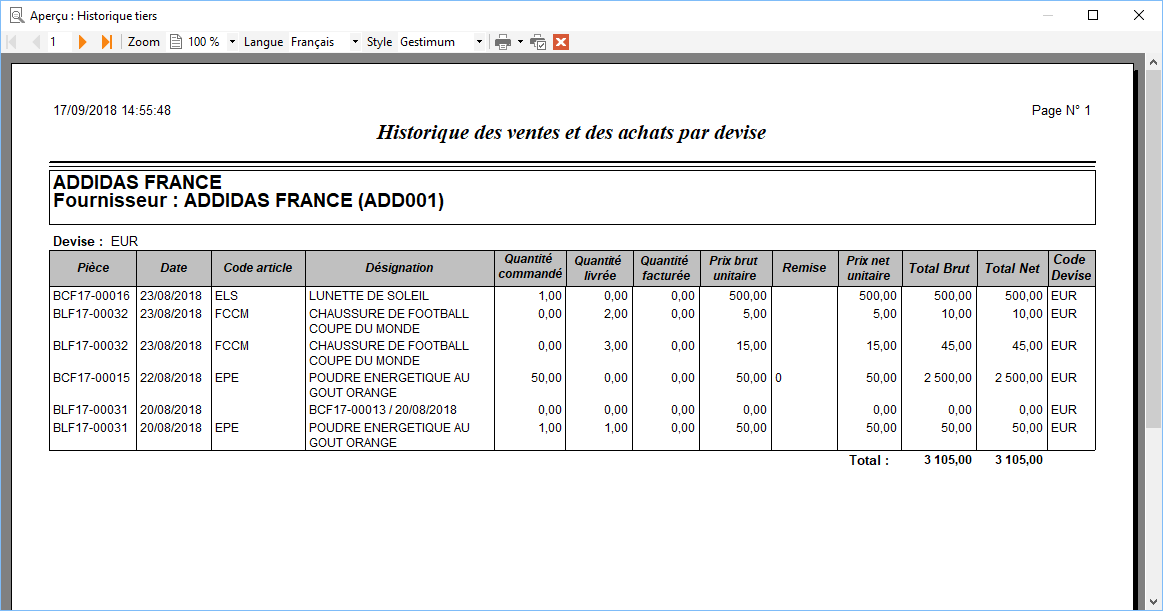The height and width of the screenshot is (611, 1163).
Task: Click the 'Total :' label below the table
Action: tap(869, 460)
